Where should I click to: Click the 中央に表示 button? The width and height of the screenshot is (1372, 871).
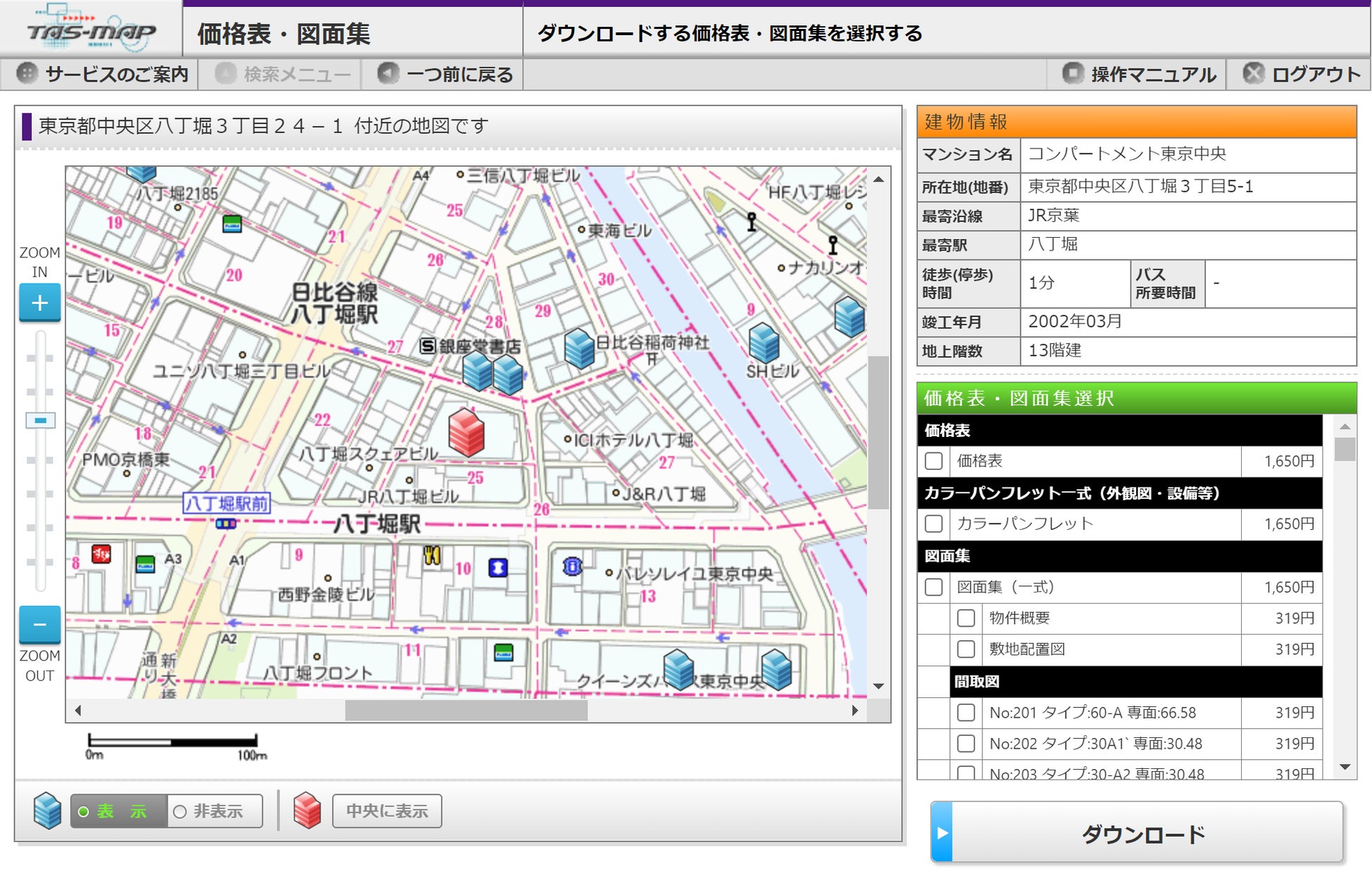(x=387, y=811)
